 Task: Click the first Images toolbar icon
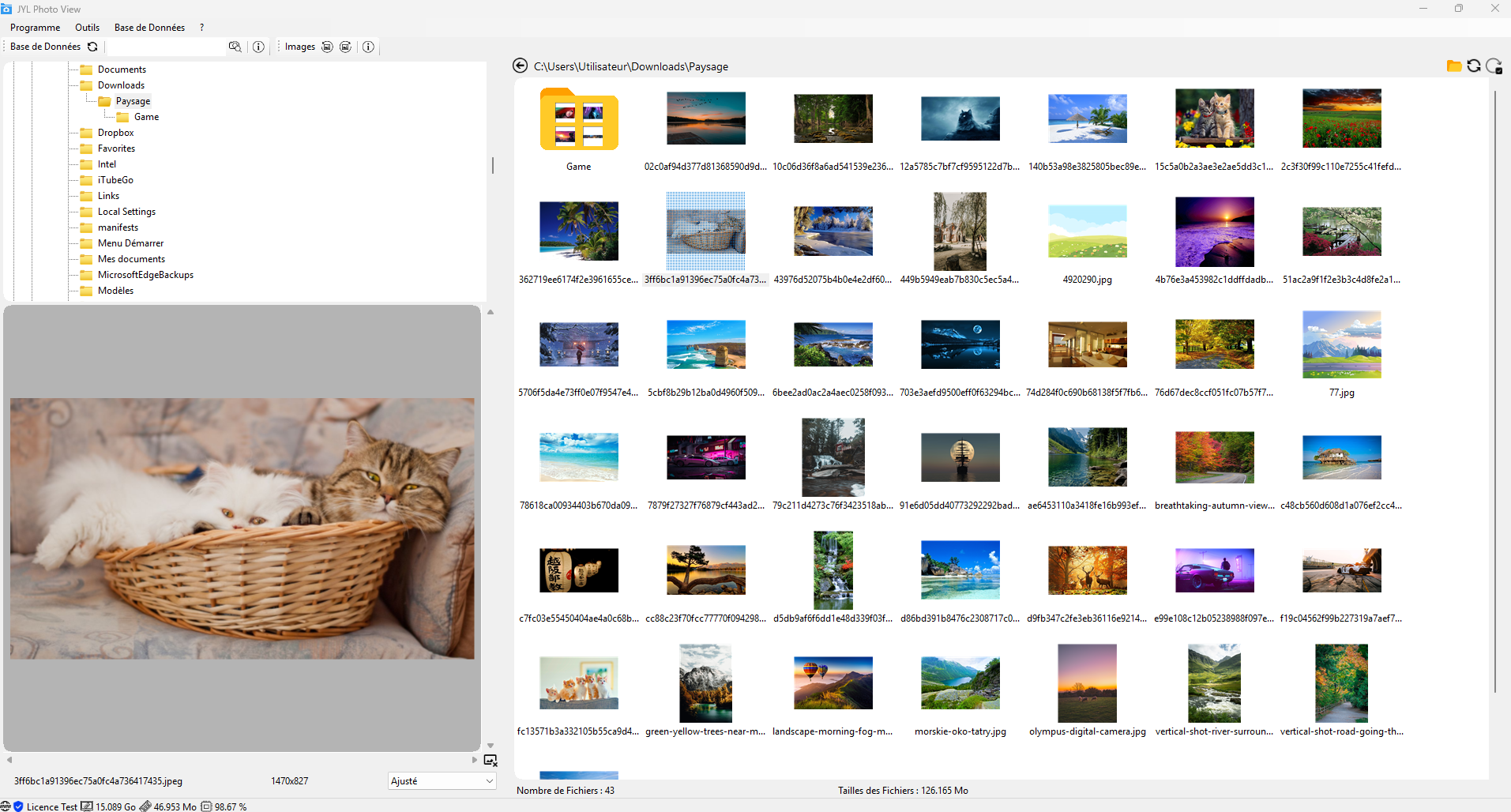click(x=327, y=47)
